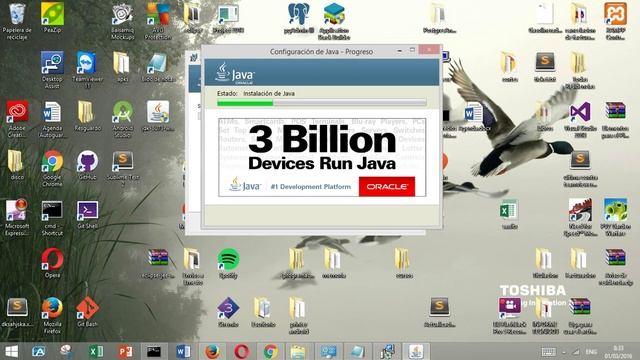Open the Excel file on the desktop
Screen dimensions: 640x360
point(509,213)
